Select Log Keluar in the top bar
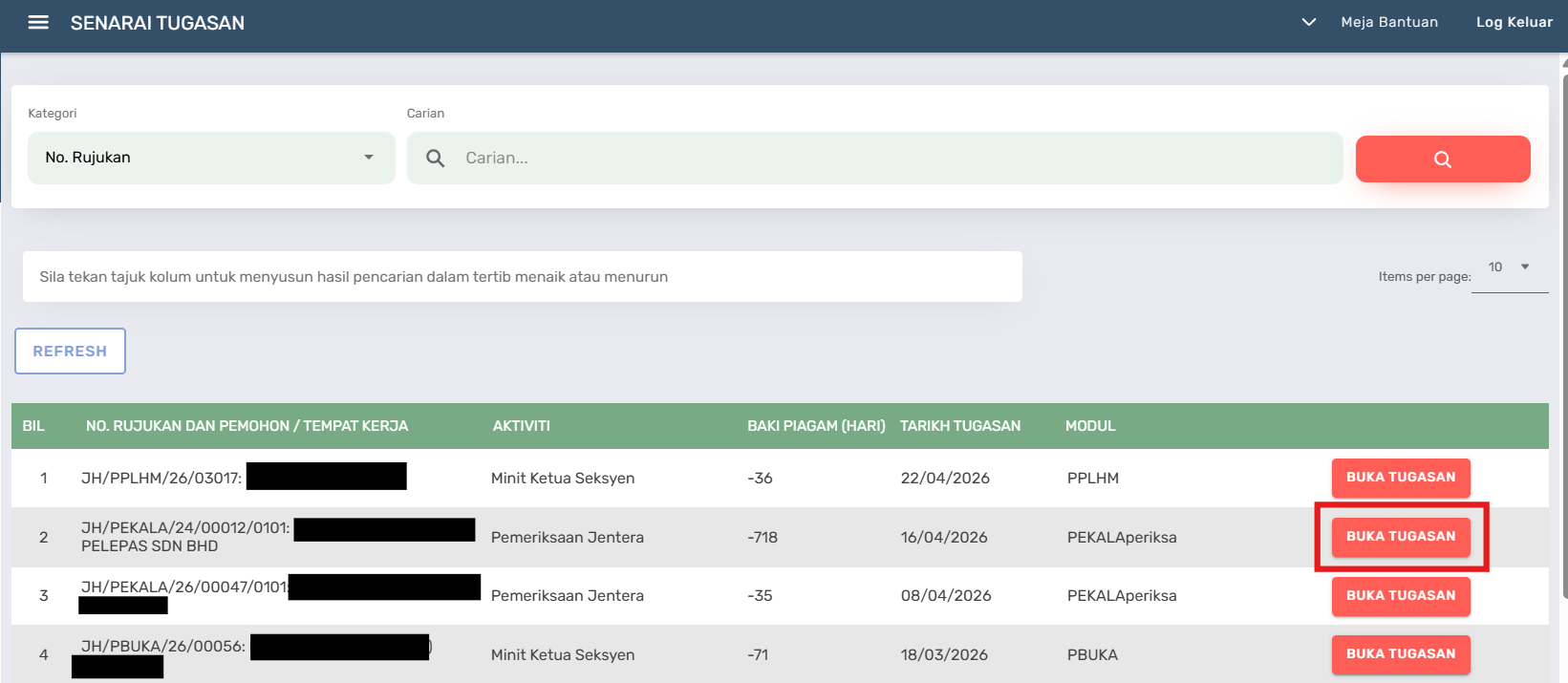The image size is (1568, 683). (x=1514, y=22)
